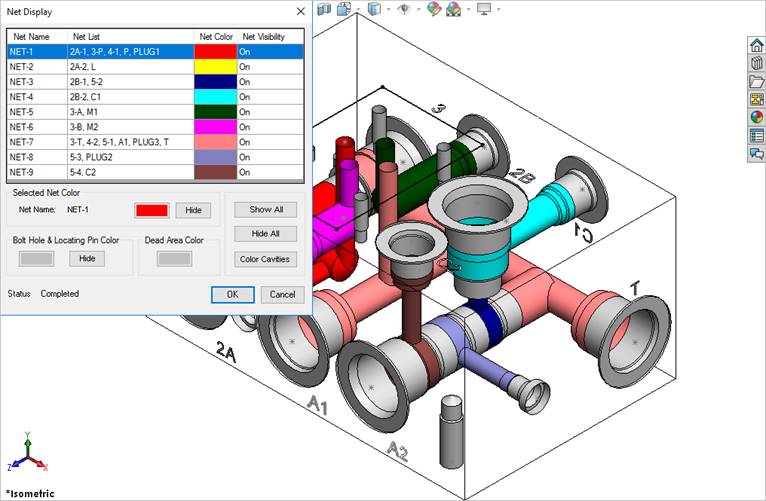The image size is (766, 501).
Task: Click the Edit Appearance color ball icon
Action: 433,9
